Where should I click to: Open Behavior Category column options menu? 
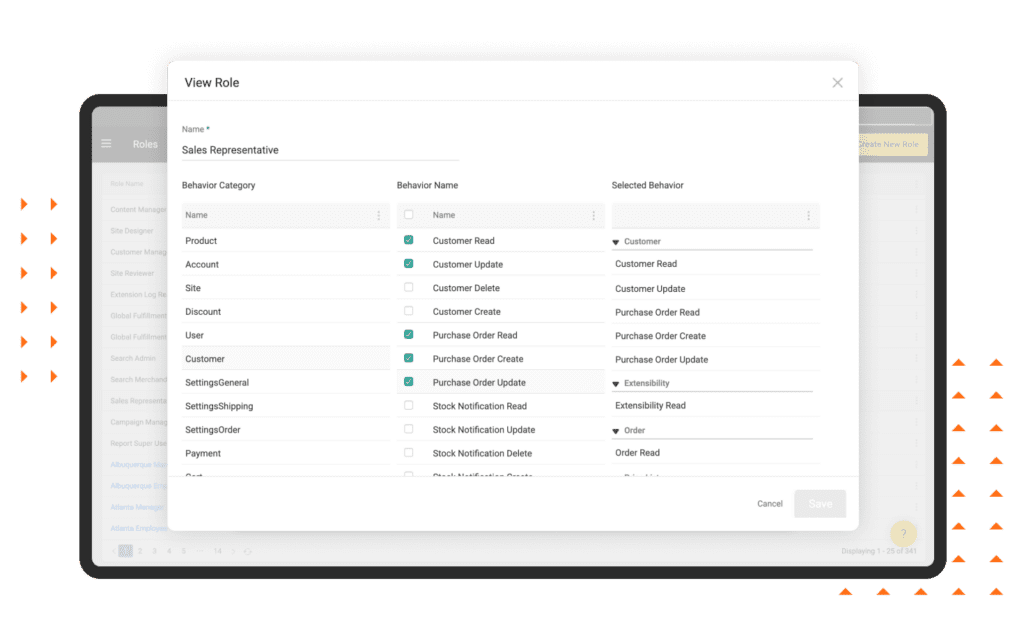tap(378, 215)
